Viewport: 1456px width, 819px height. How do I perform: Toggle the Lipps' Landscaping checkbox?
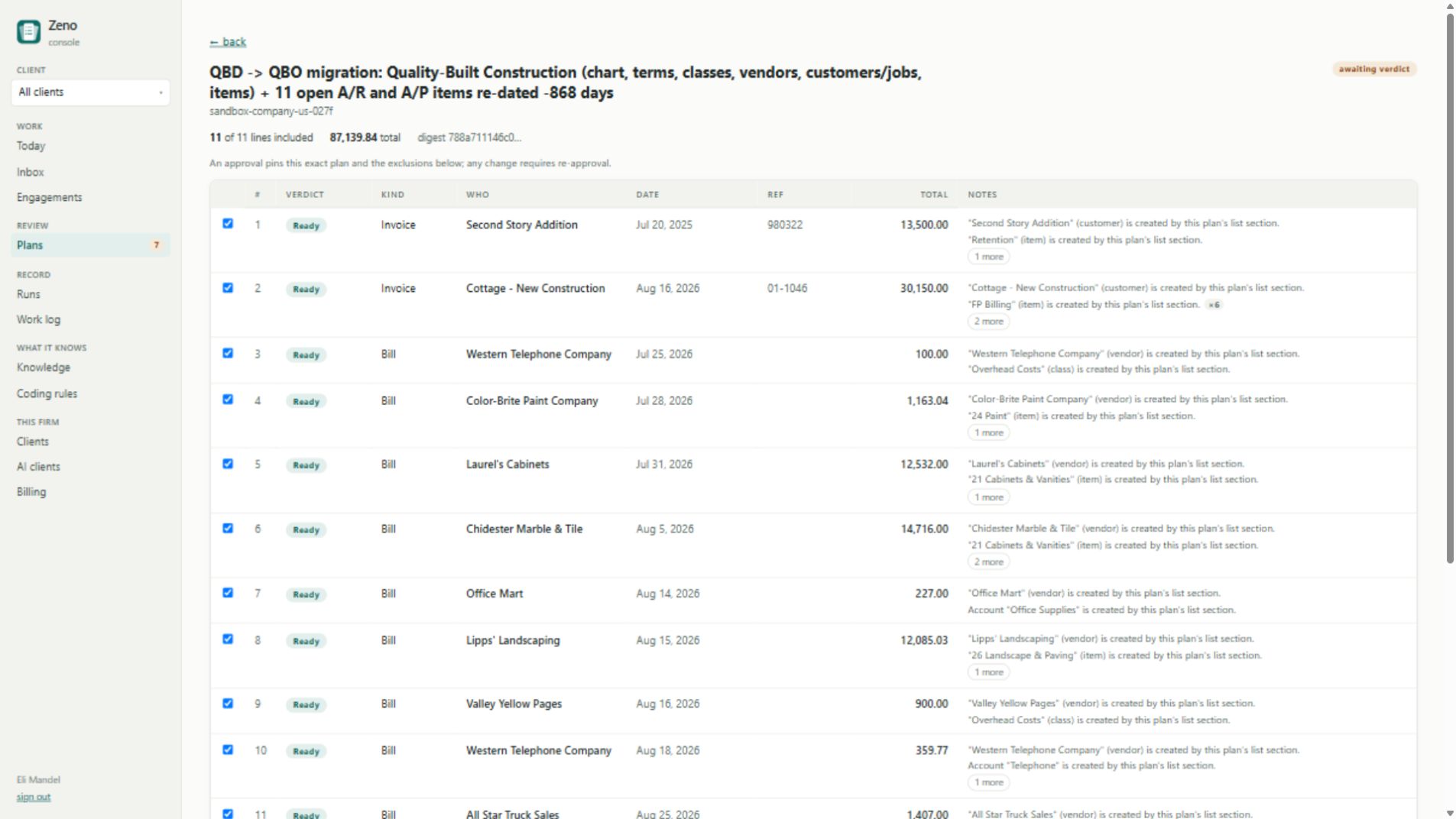(x=228, y=639)
